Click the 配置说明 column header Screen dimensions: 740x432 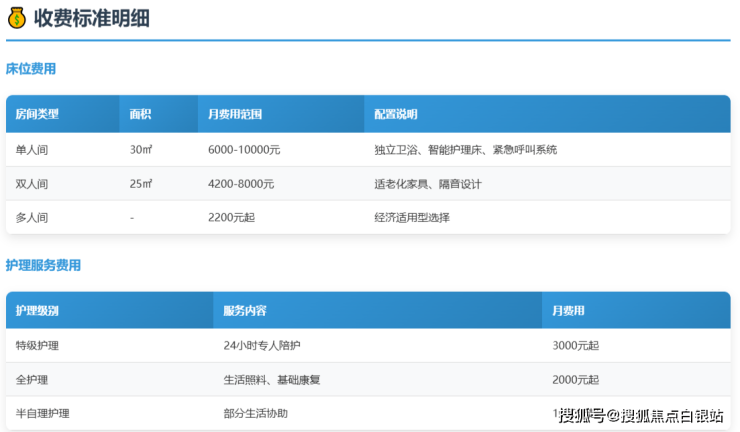tap(395, 114)
